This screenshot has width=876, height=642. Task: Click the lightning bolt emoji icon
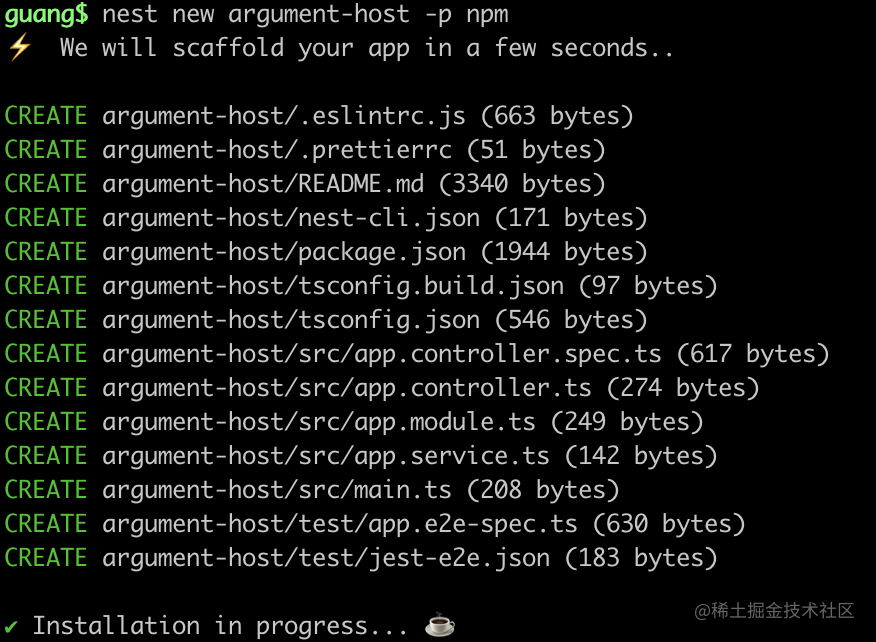(x=19, y=48)
